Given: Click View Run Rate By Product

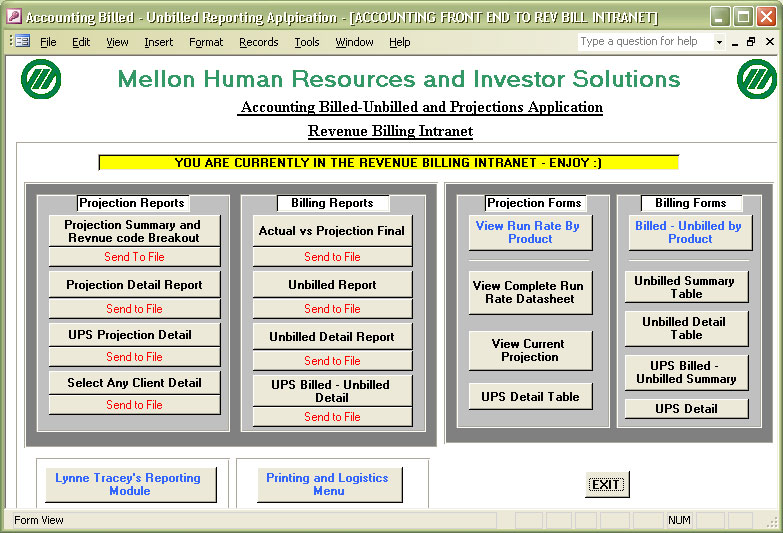Looking at the screenshot, I should (x=530, y=232).
